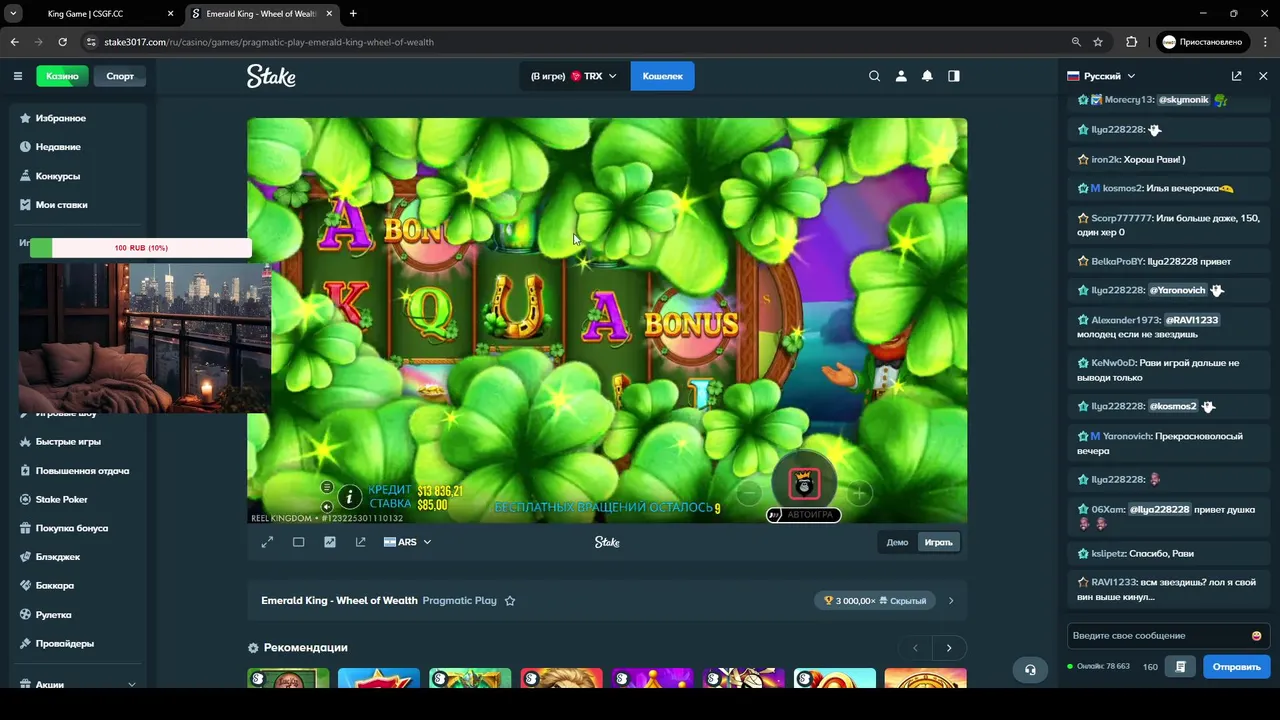
Task: Decrease bet with minus button
Action: [x=749, y=493]
